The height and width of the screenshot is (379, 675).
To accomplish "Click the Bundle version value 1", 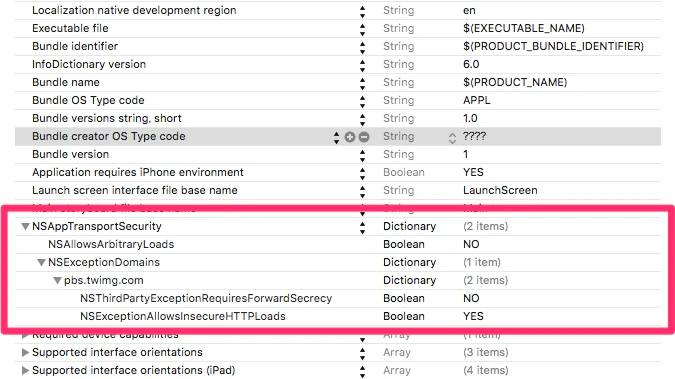I will coord(465,154).
